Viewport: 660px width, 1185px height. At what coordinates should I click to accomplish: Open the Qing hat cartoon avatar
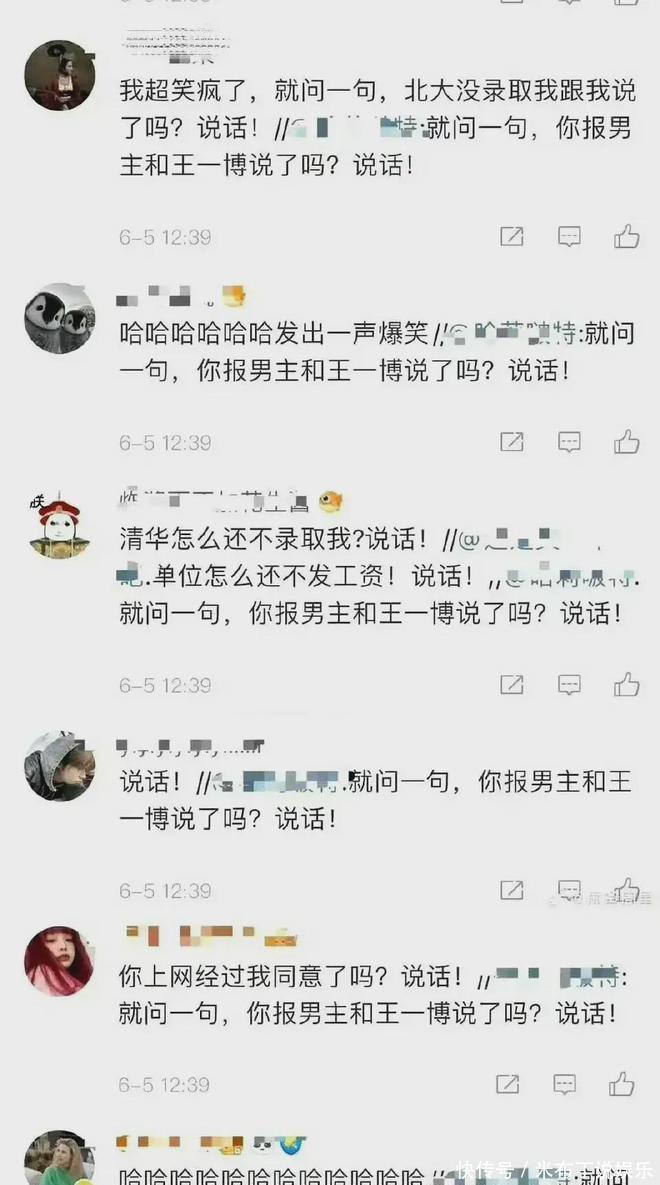[59, 526]
